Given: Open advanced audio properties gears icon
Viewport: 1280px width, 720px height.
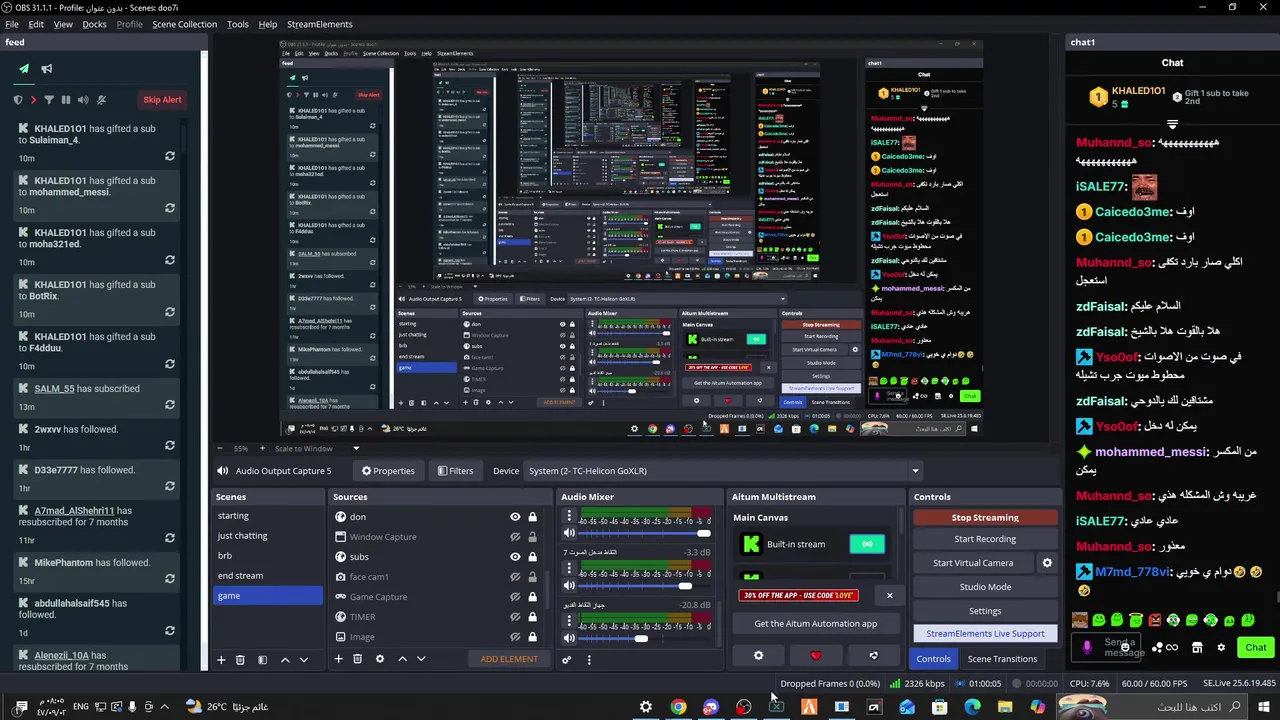Looking at the screenshot, I should pyautogui.click(x=567, y=659).
